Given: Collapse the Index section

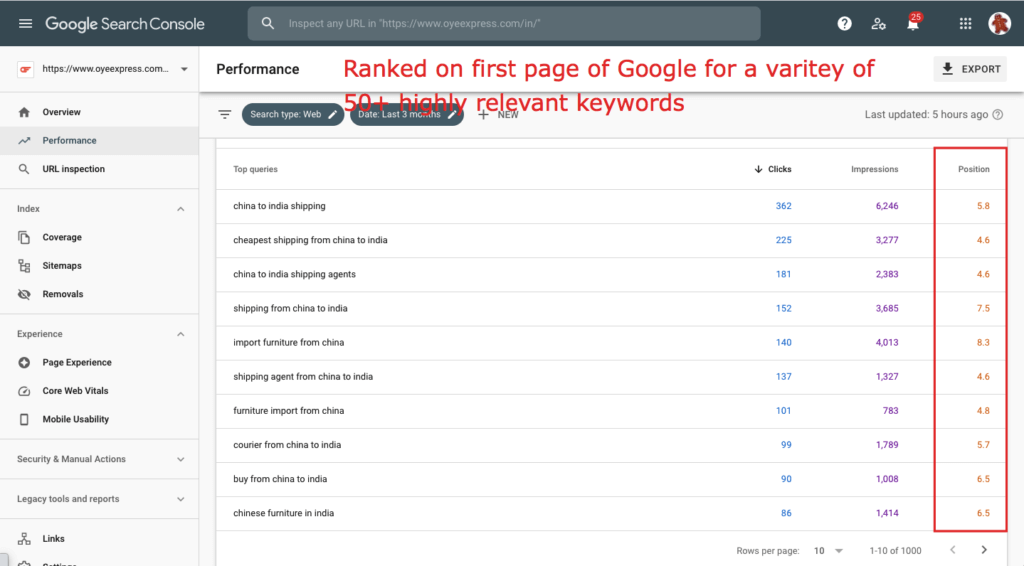Looking at the screenshot, I should click(x=181, y=209).
